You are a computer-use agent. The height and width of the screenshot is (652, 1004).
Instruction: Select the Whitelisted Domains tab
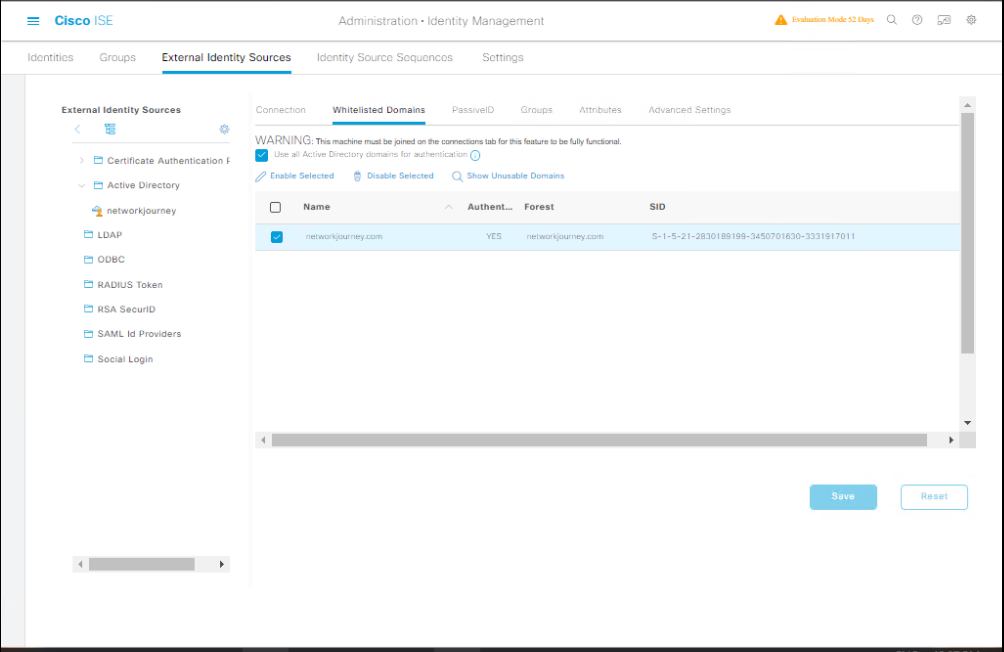tap(378, 110)
